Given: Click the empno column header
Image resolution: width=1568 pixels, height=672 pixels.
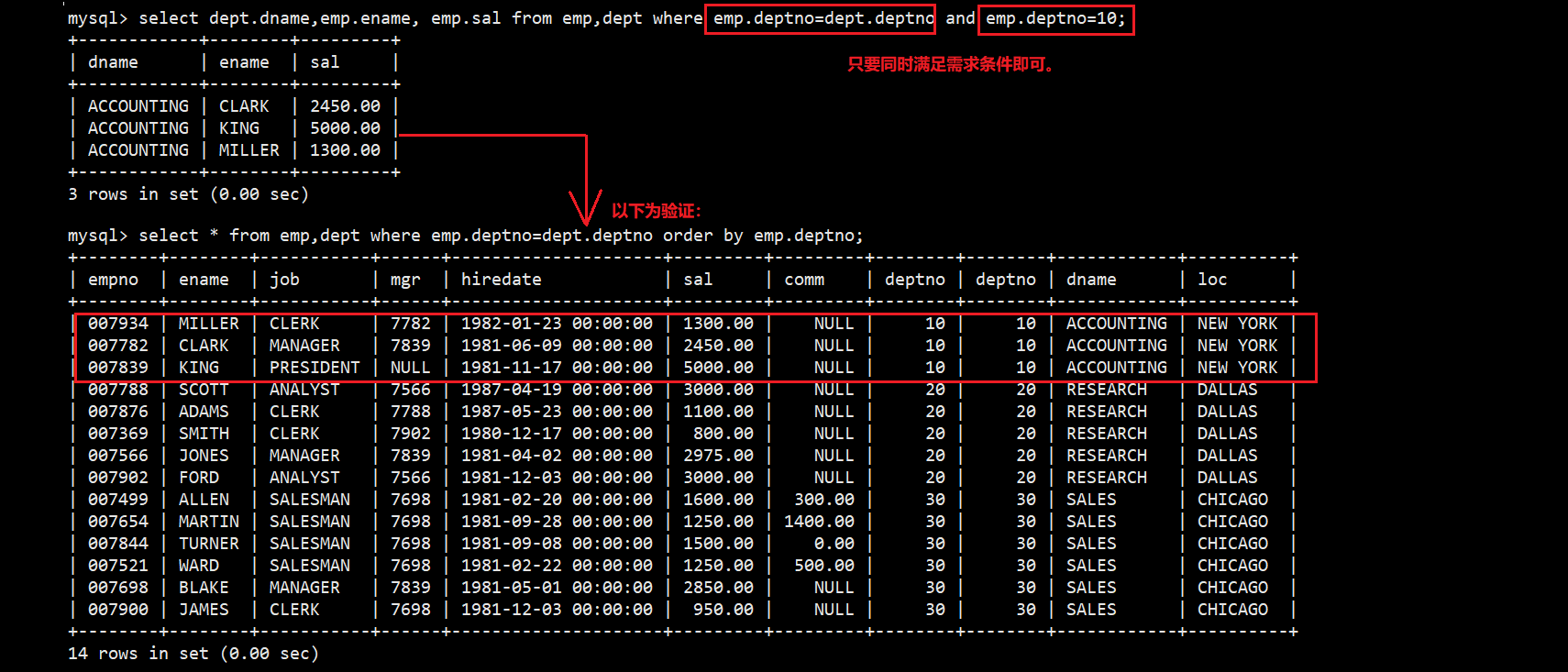Looking at the screenshot, I should (x=114, y=280).
